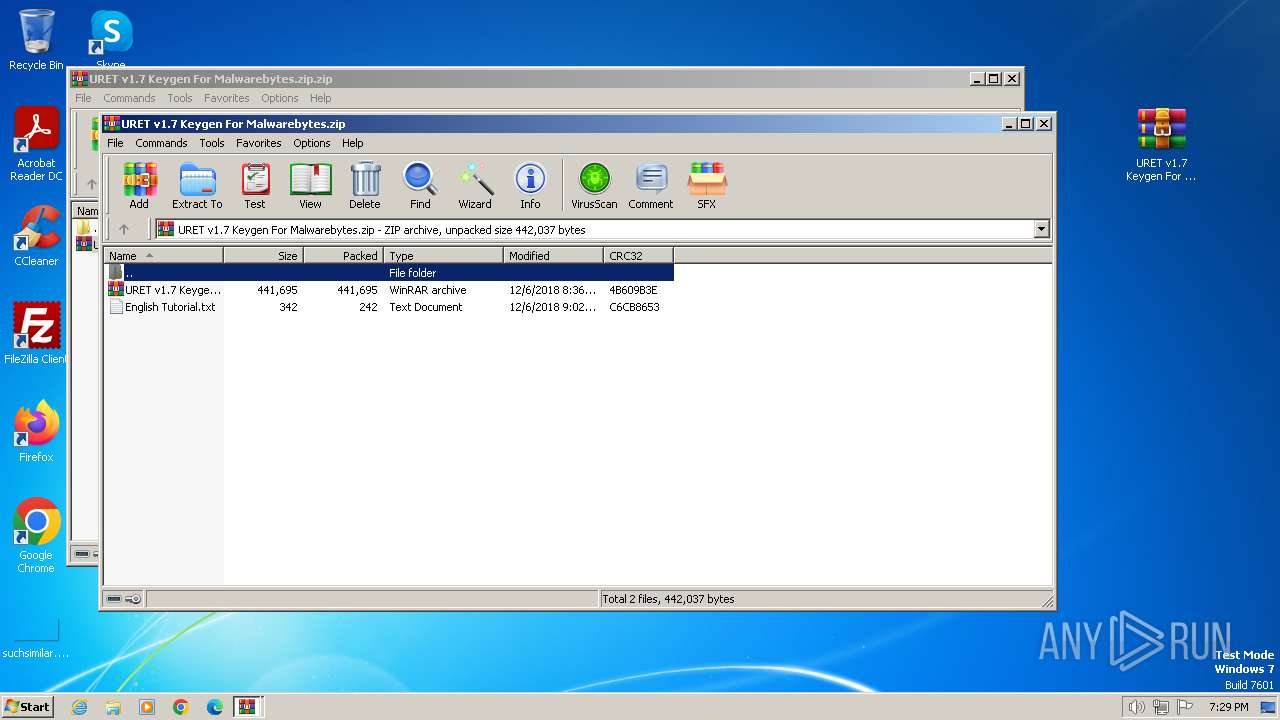Image resolution: width=1280 pixels, height=720 pixels.
Task: Open Acrobat Reader DC desktop icon
Action: pos(36,145)
